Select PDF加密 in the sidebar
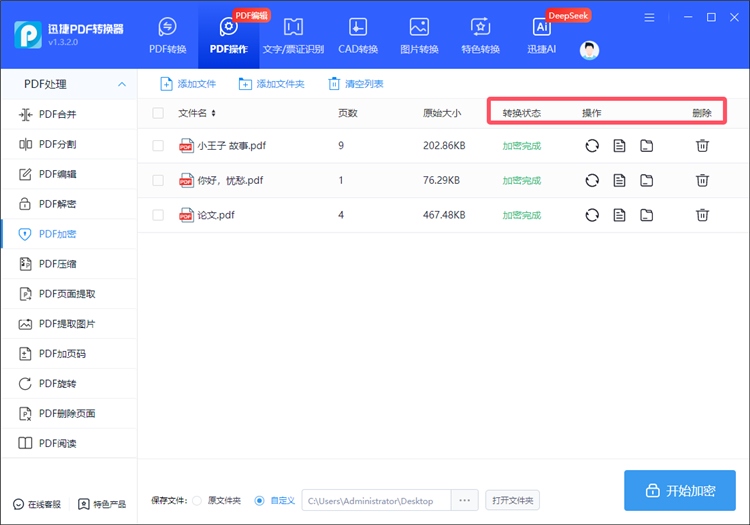The width and height of the screenshot is (750, 525). (69, 234)
